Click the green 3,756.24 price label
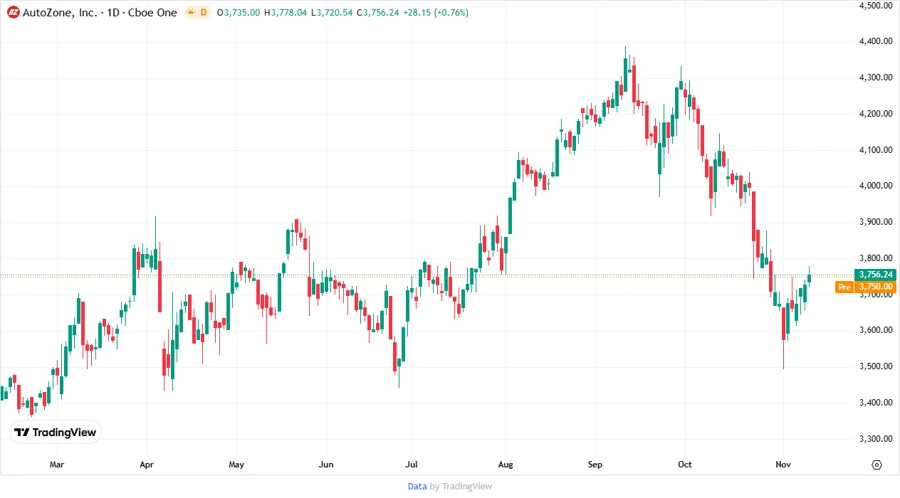The height and width of the screenshot is (498, 900). (x=875, y=274)
